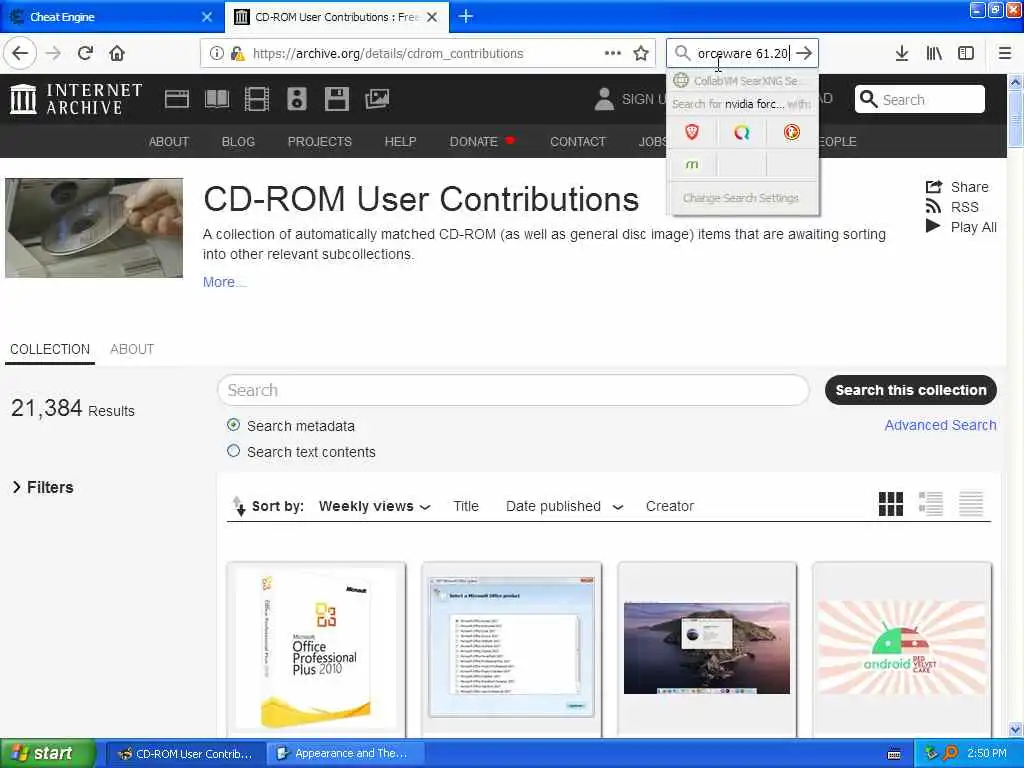This screenshot has height=768, width=1024.
Task: Open ABOUT in the site navigation
Action: (168, 142)
